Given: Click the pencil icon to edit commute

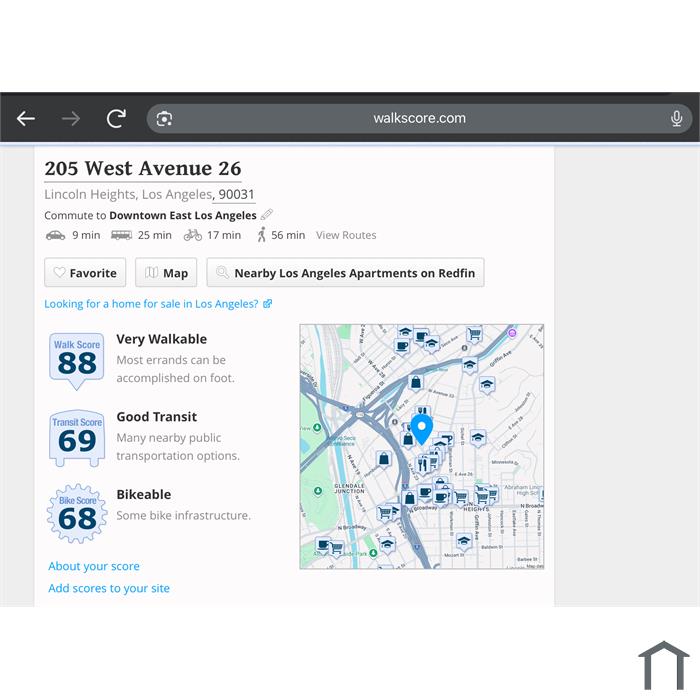Looking at the screenshot, I should click(x=267, y=215).
